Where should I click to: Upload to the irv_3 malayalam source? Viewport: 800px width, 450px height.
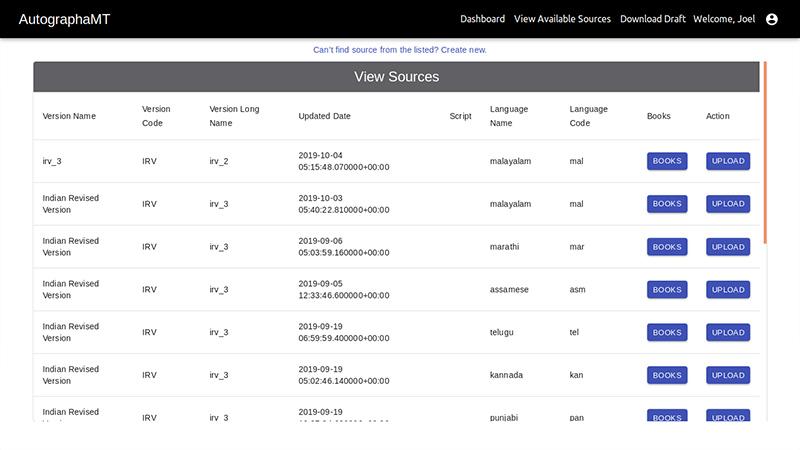point(728,161)
